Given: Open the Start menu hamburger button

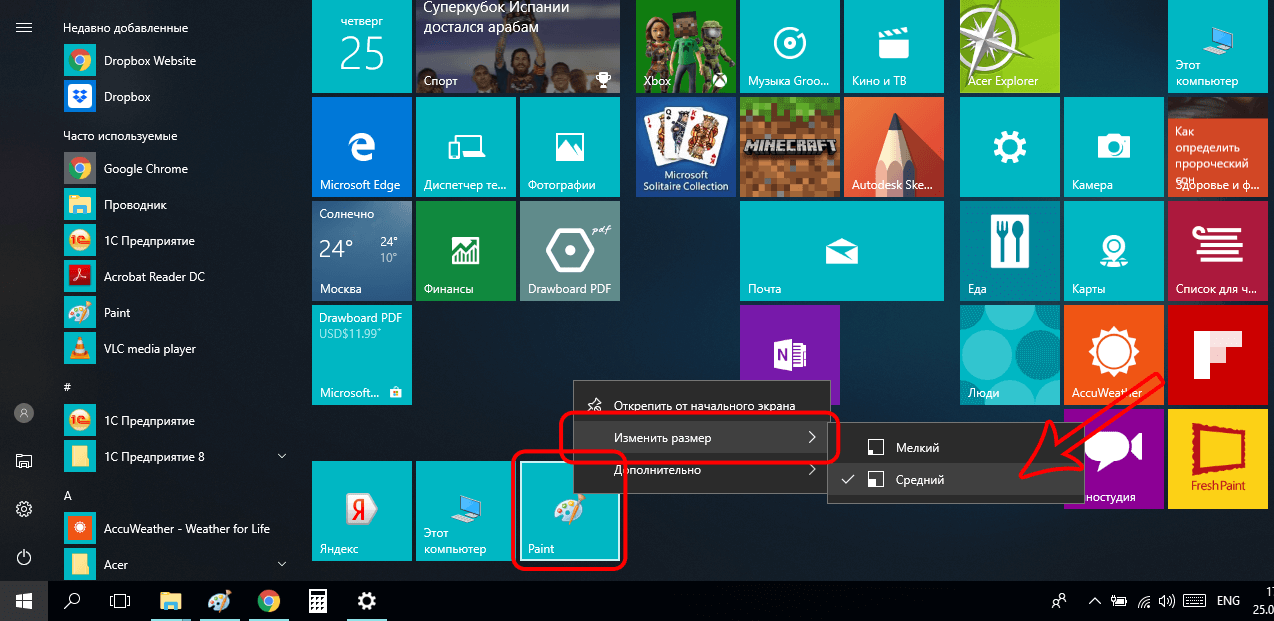Looking at the screenshot, I should 24,27.
